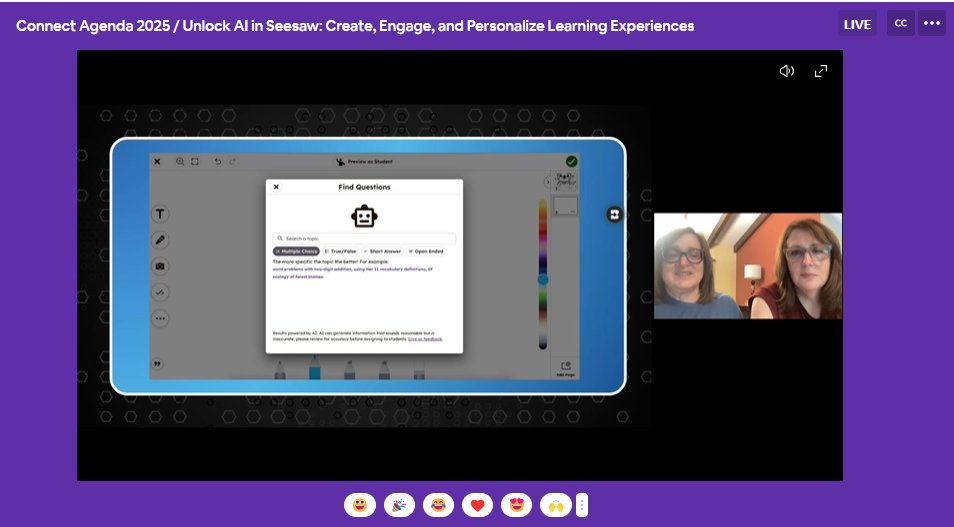Select the second blank page thumbnail
This screenshot has width=954, height=527.
[566, 206]
